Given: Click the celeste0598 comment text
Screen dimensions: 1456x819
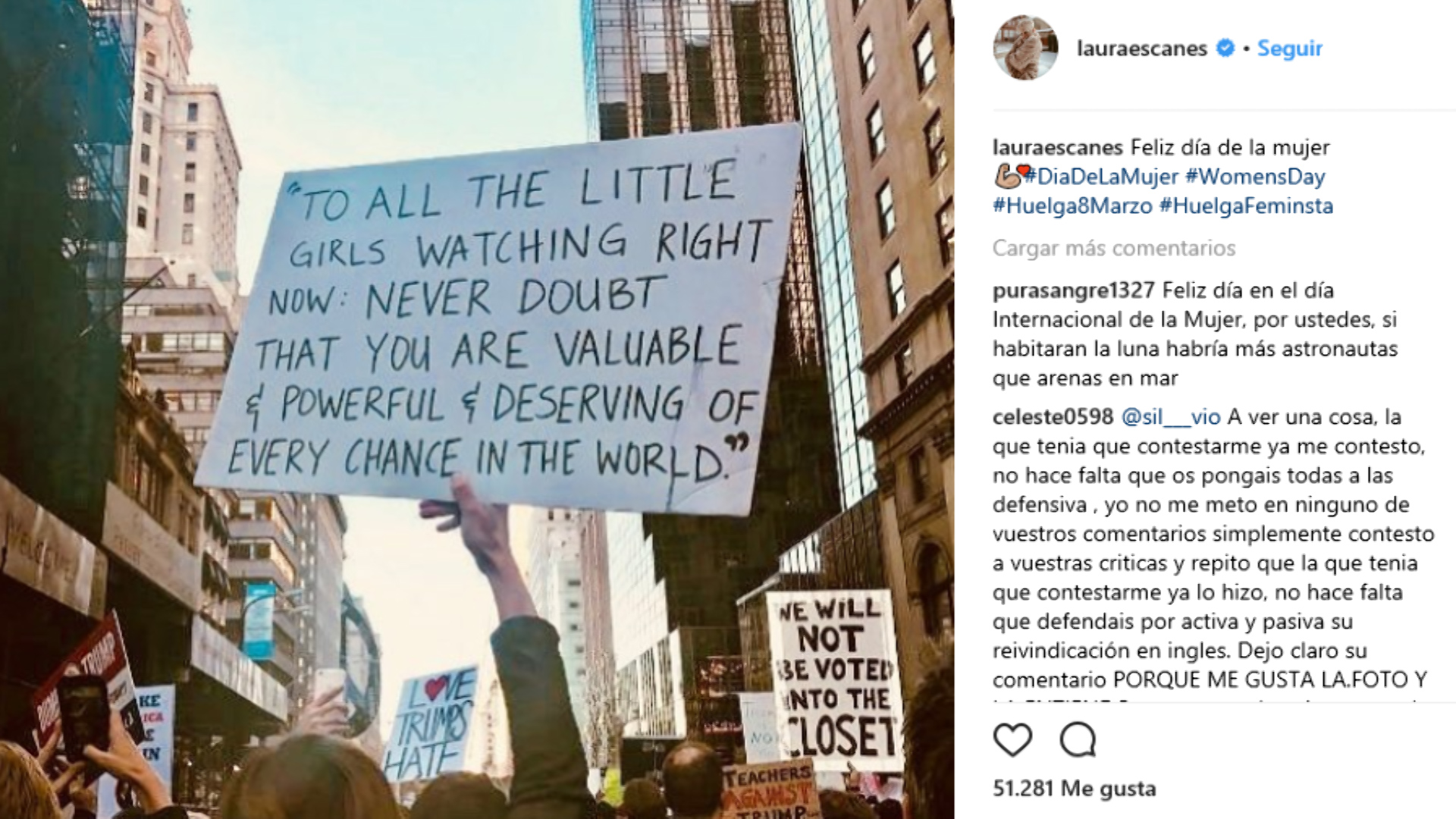Looking at the screenshot, I should pyautogui.click(x=1213, y=548).
